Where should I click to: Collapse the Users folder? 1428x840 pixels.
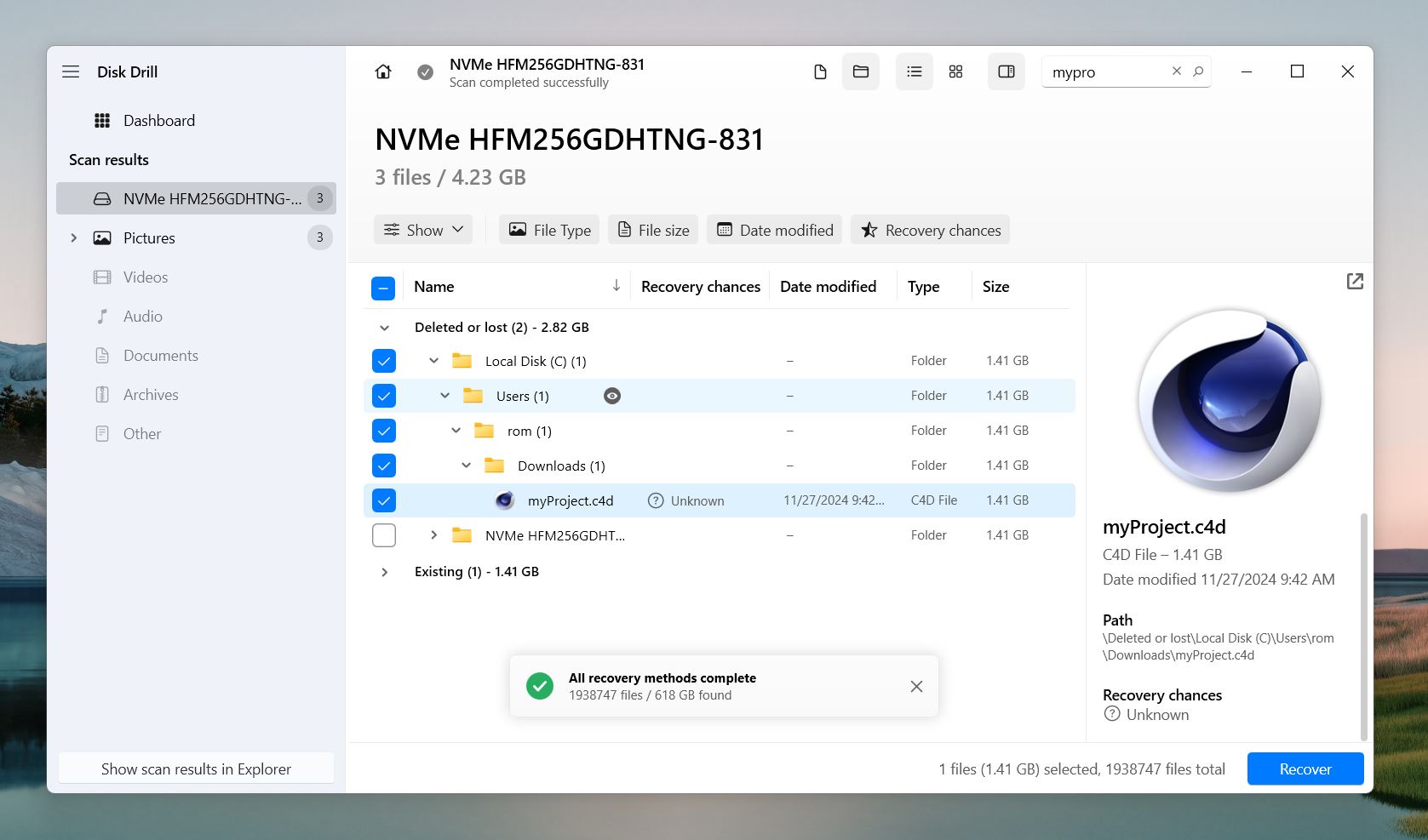click(x=444, y=396)
